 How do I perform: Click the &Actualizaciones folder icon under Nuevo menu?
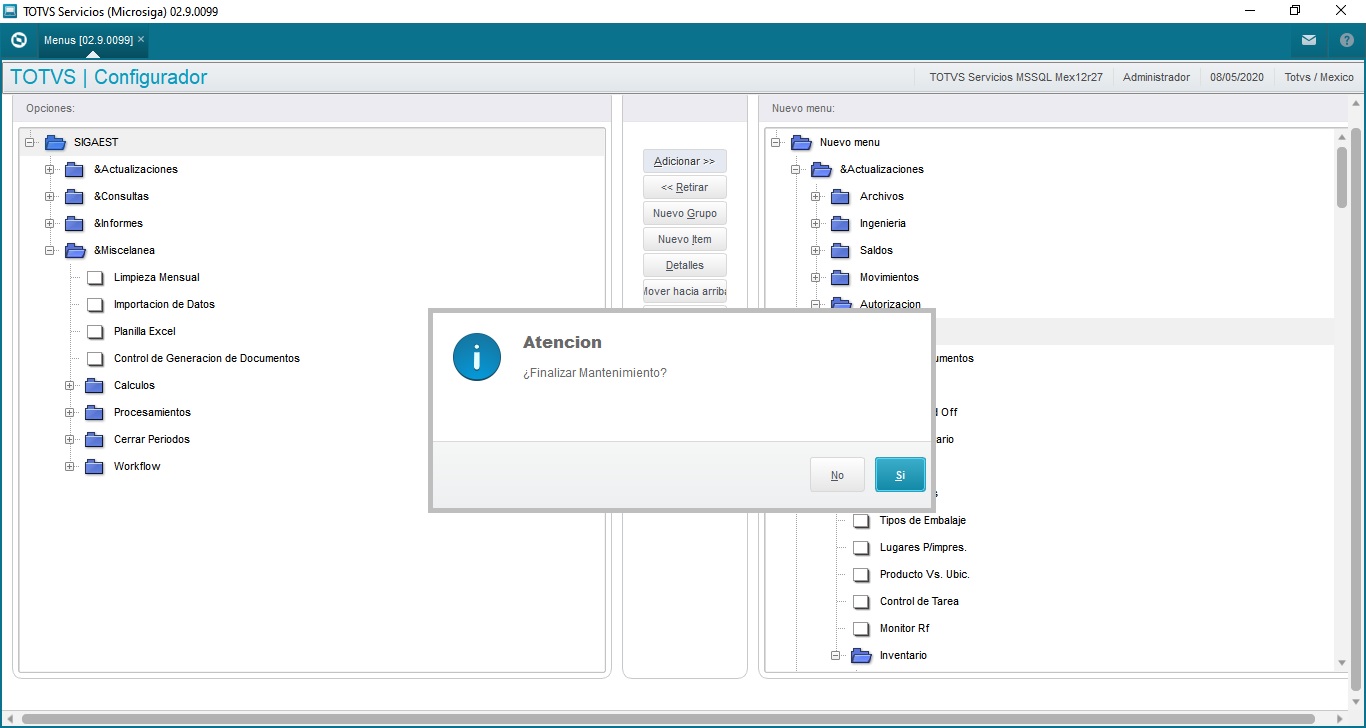point(821,169)
